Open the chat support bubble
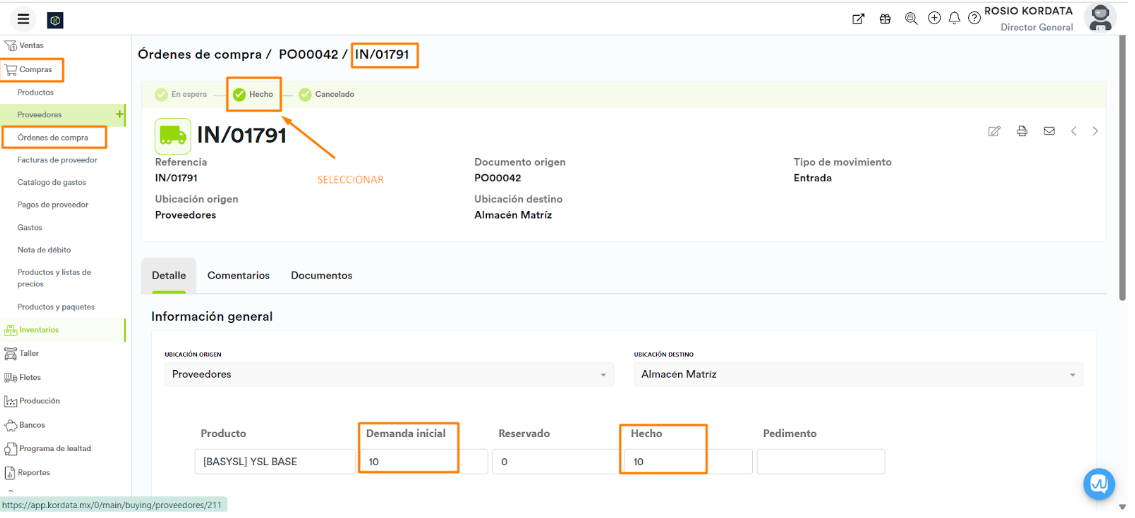Screen dimensions: 1135x518 coord(1099,484)
